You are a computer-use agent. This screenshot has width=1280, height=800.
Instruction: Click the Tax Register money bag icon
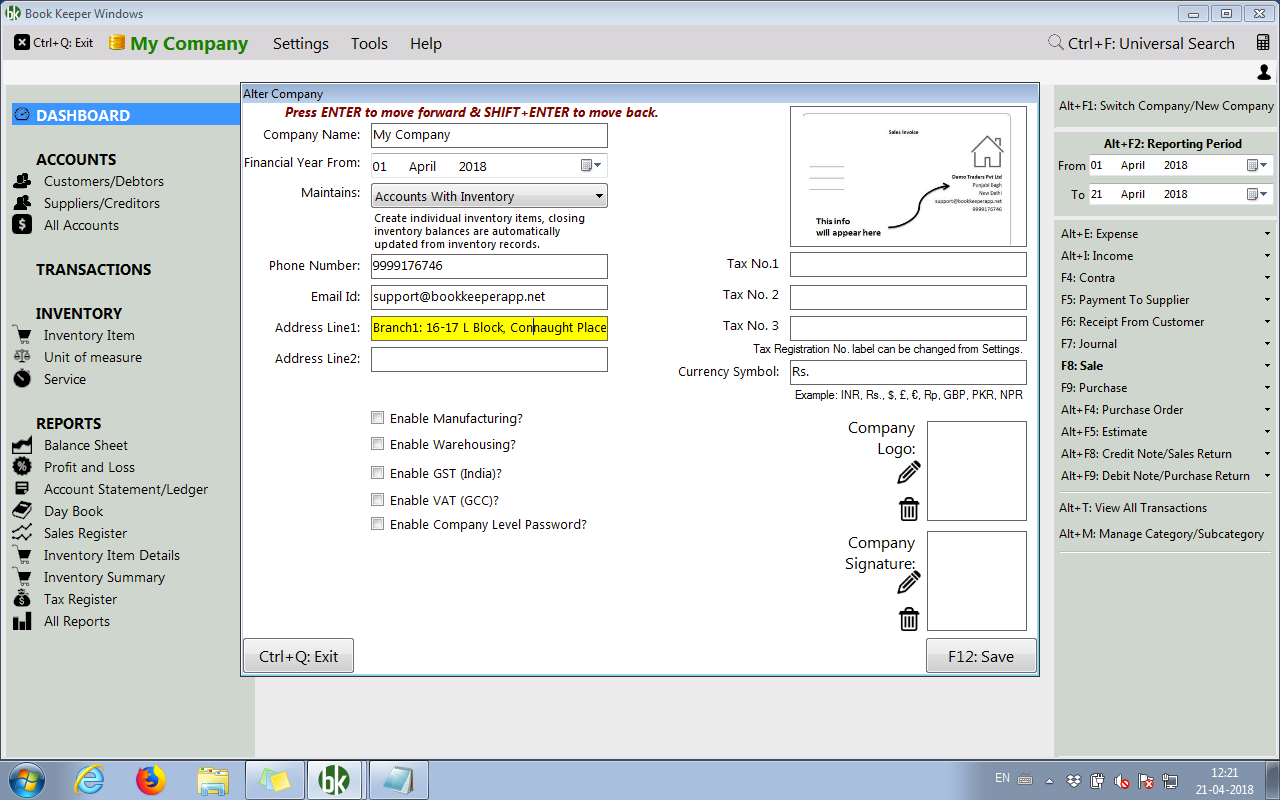tap(22, 599)
